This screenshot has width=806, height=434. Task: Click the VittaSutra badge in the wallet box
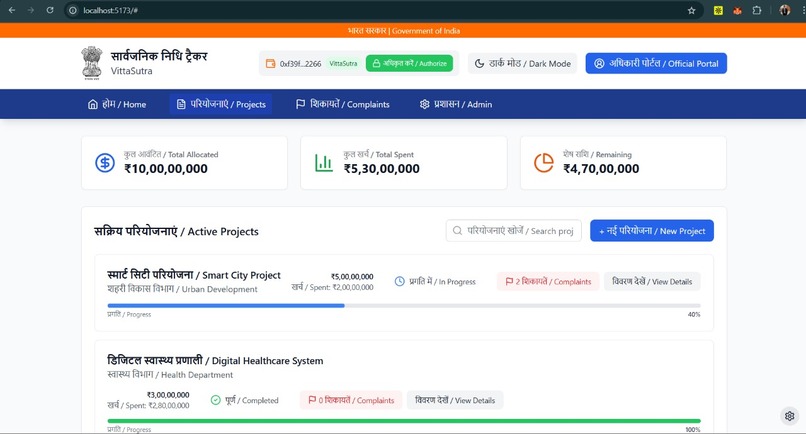click(x=343, y=64)
